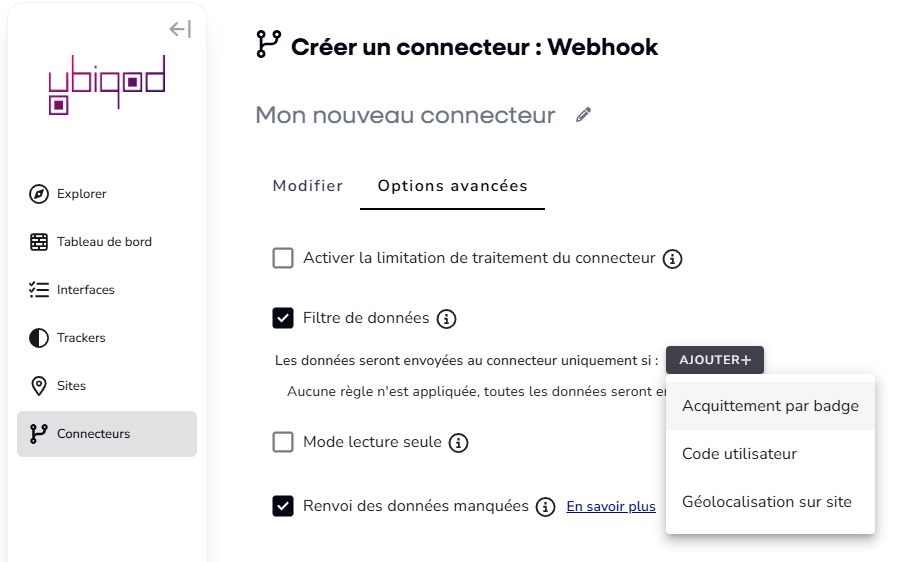
Task: Enable connector processing limitation checkbox
Action: pyautogui.click(x=283, y=258)
